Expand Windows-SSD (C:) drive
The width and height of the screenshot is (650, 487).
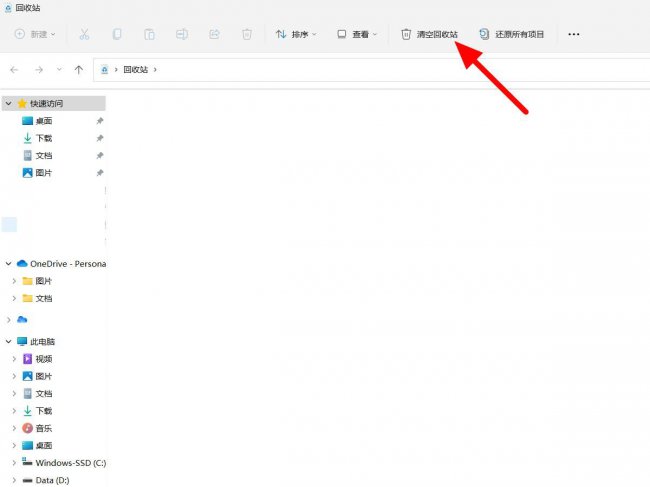pyautogui.click(x=14, y=463)
